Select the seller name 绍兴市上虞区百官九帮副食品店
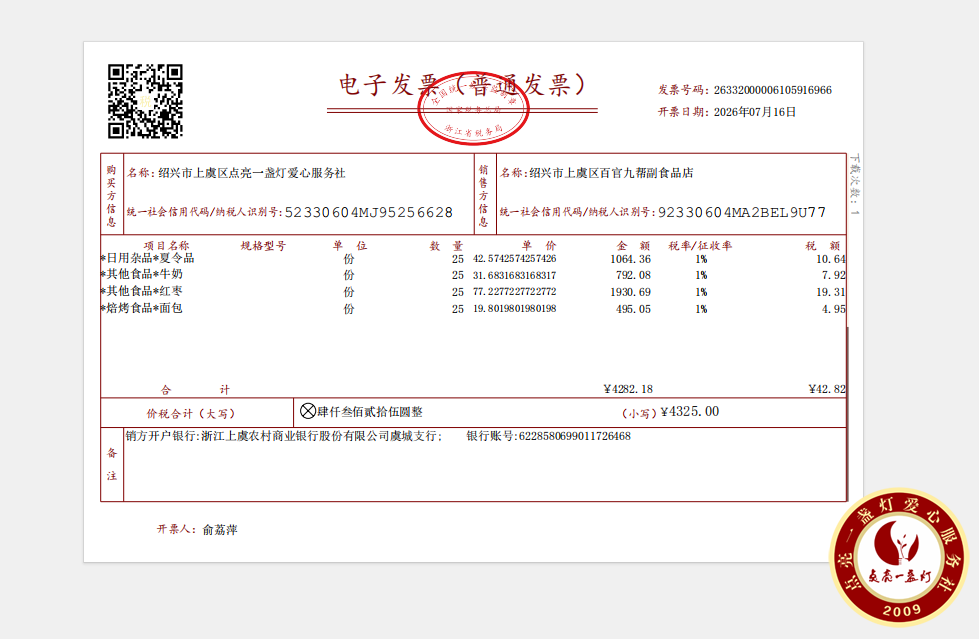 611,173
